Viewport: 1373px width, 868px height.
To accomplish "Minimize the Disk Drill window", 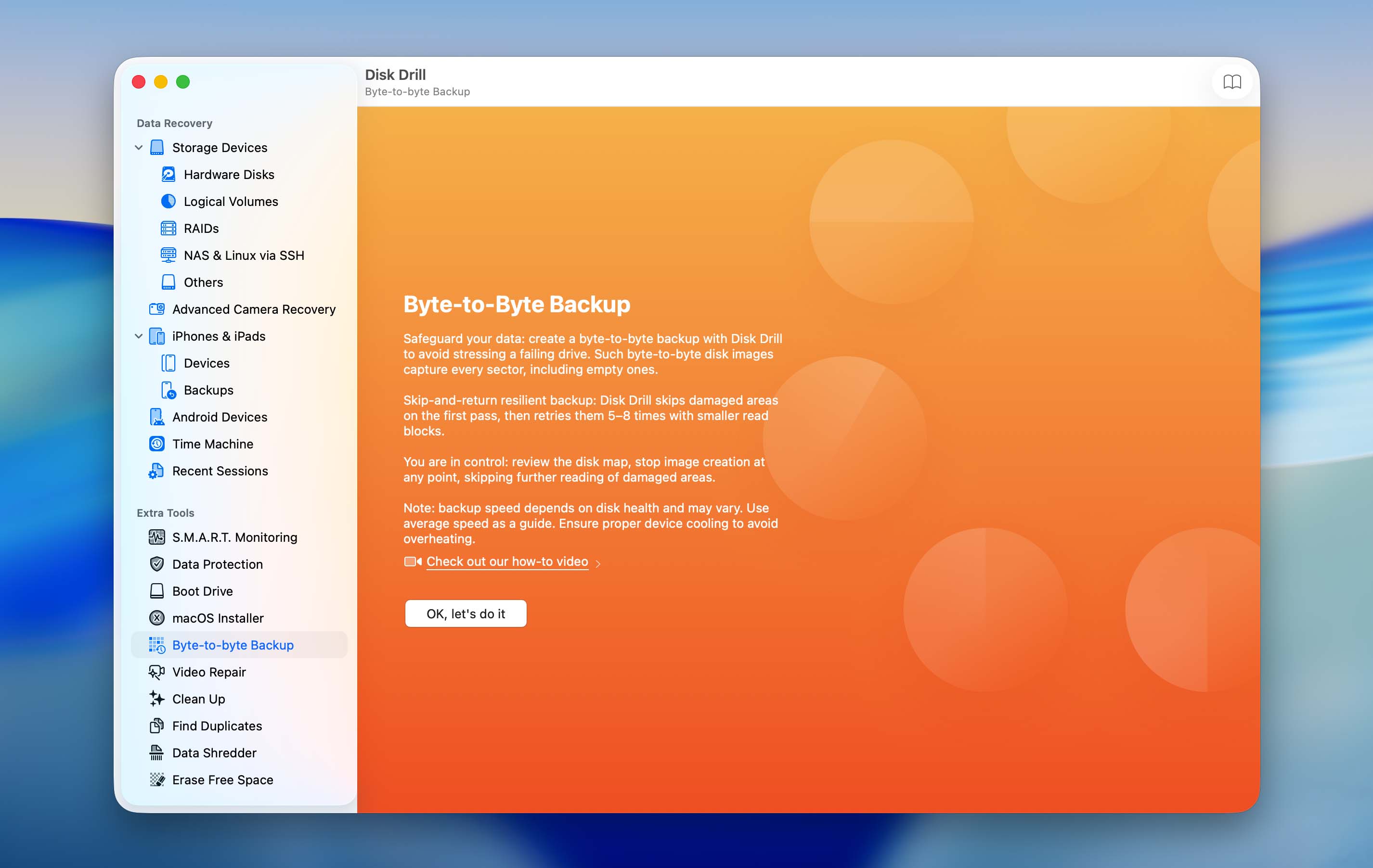I will pos(161,82).
